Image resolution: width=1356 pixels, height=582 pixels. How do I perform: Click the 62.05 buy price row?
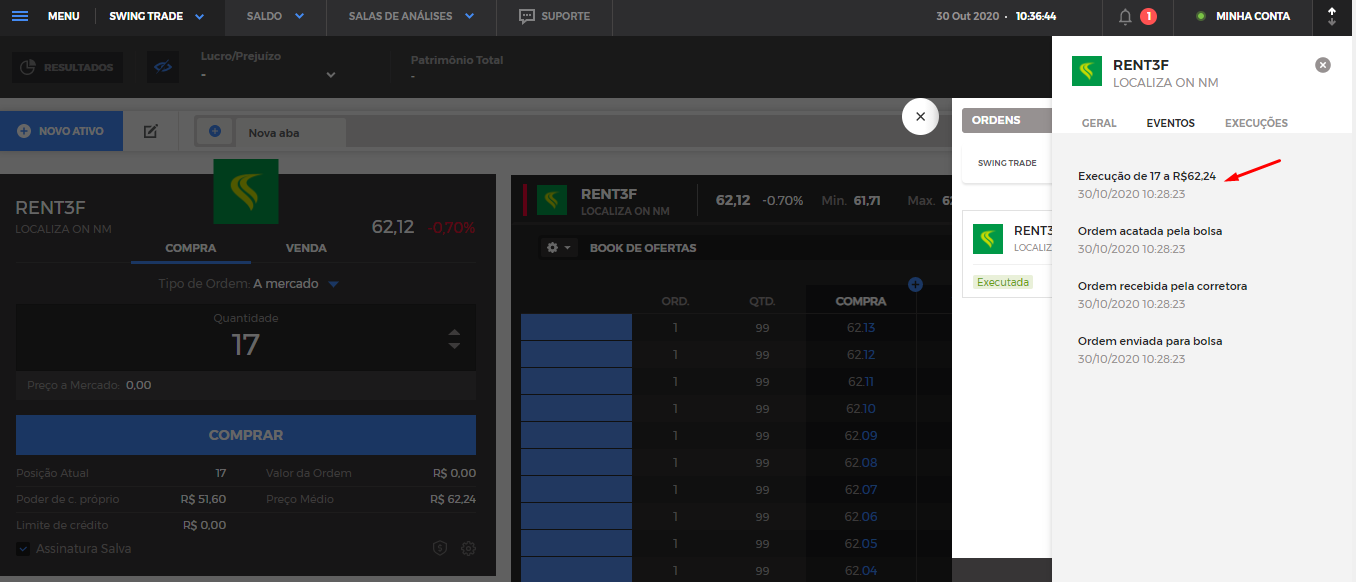[860, 544]
